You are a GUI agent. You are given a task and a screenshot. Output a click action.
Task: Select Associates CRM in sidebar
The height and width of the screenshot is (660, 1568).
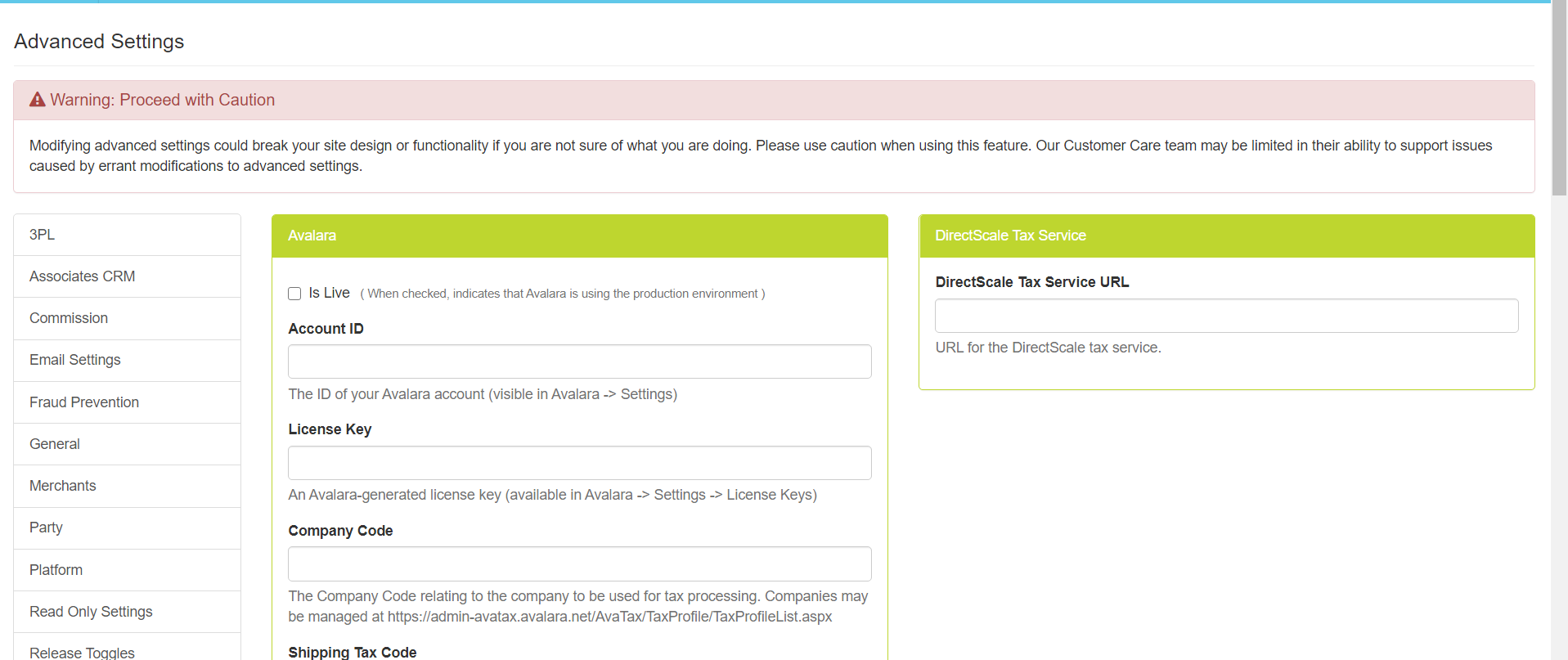82,276
